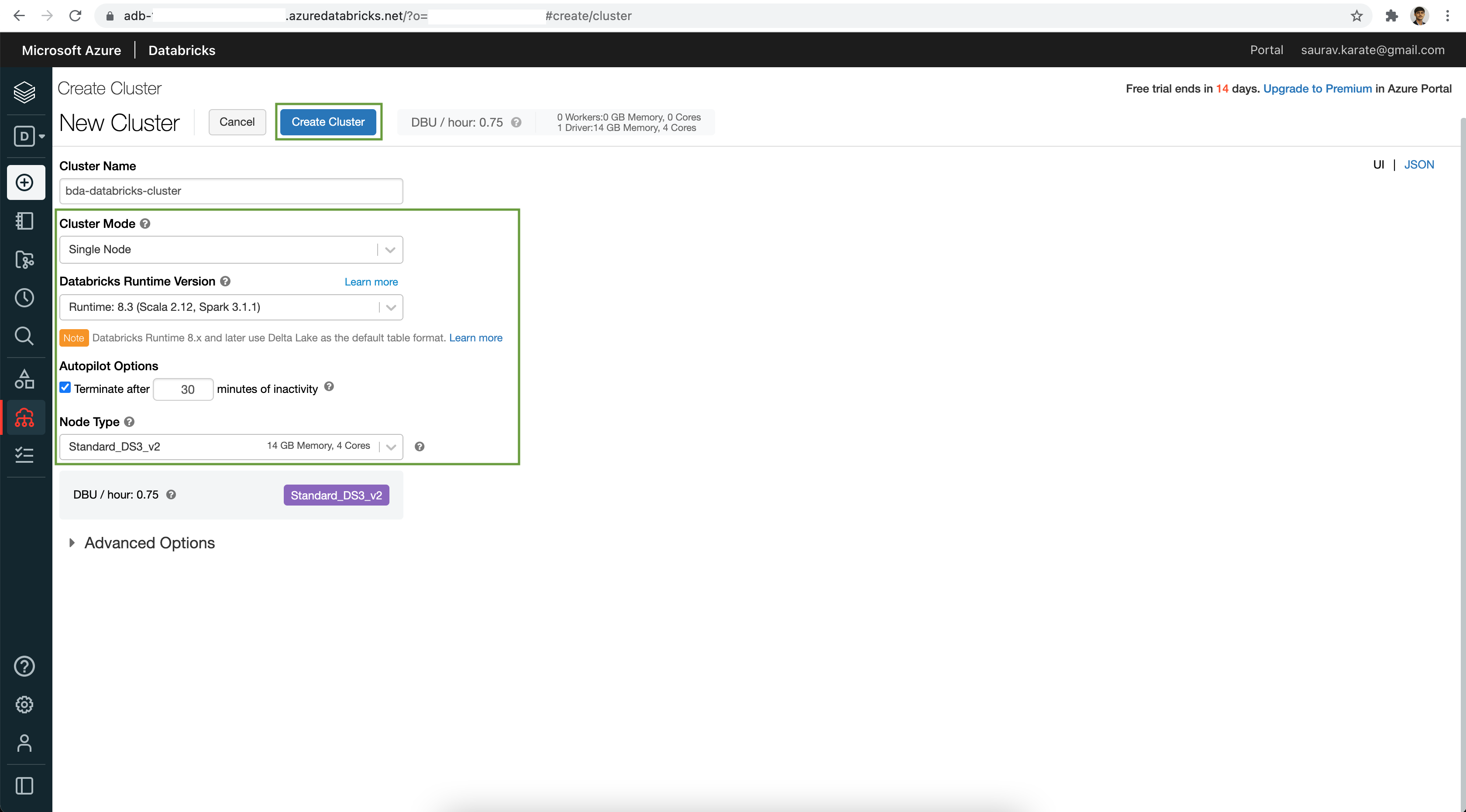
Task: Click help icon right of Node Type dropdown
Action: (x=420, y=447)
